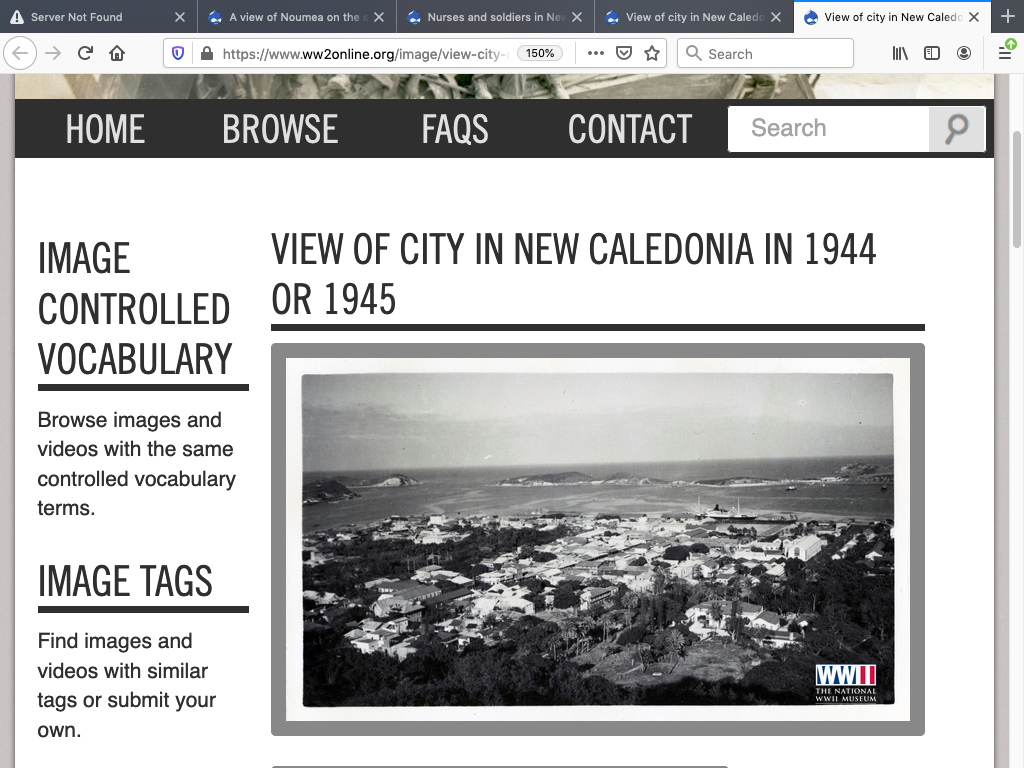The width and height of the screenshot is (1024, 768).
Task: Click the website Search input field
Action: click(x=830, y=129)
